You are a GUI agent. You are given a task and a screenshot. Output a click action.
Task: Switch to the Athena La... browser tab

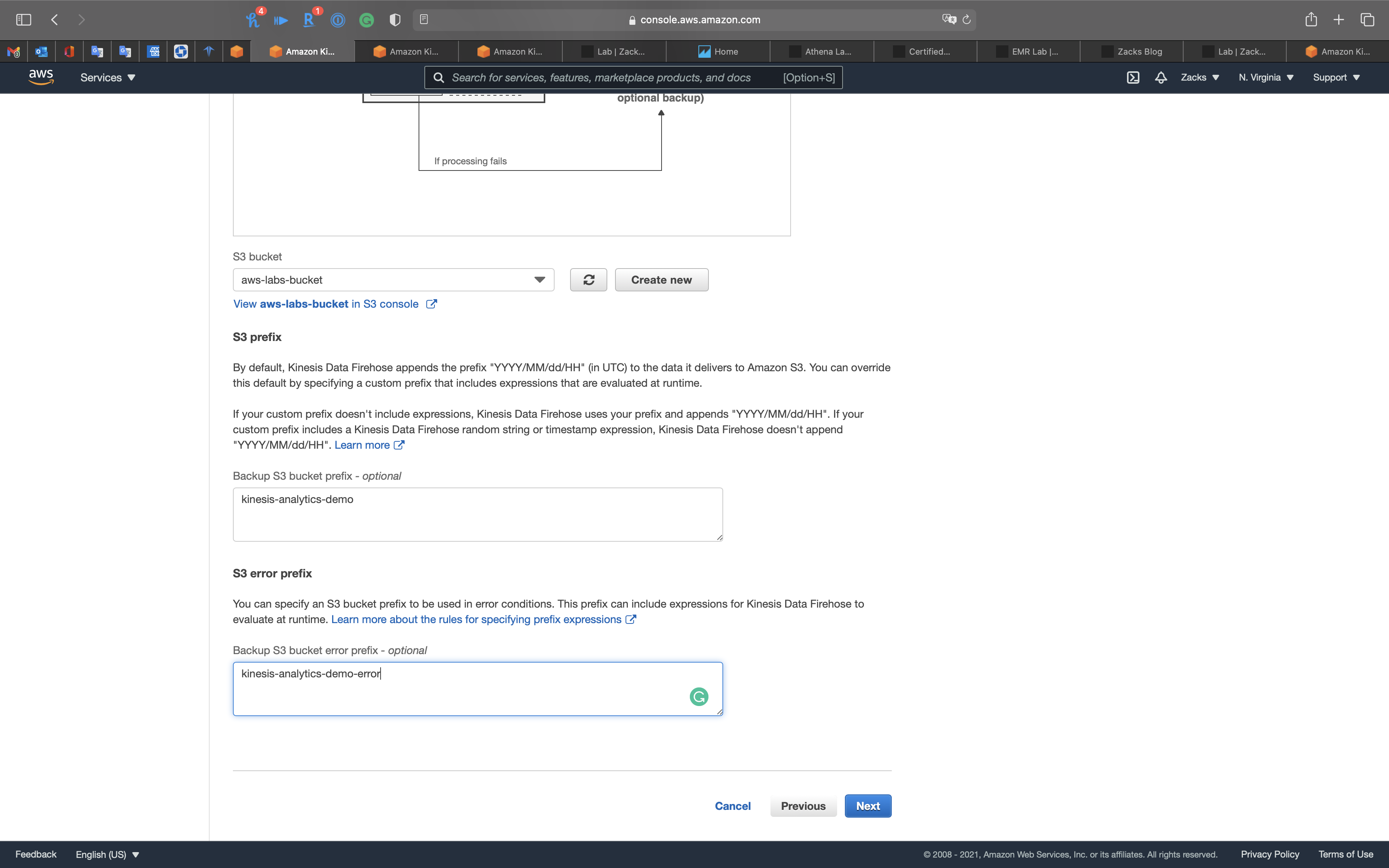pyautogui.click(x=821, y=52)
